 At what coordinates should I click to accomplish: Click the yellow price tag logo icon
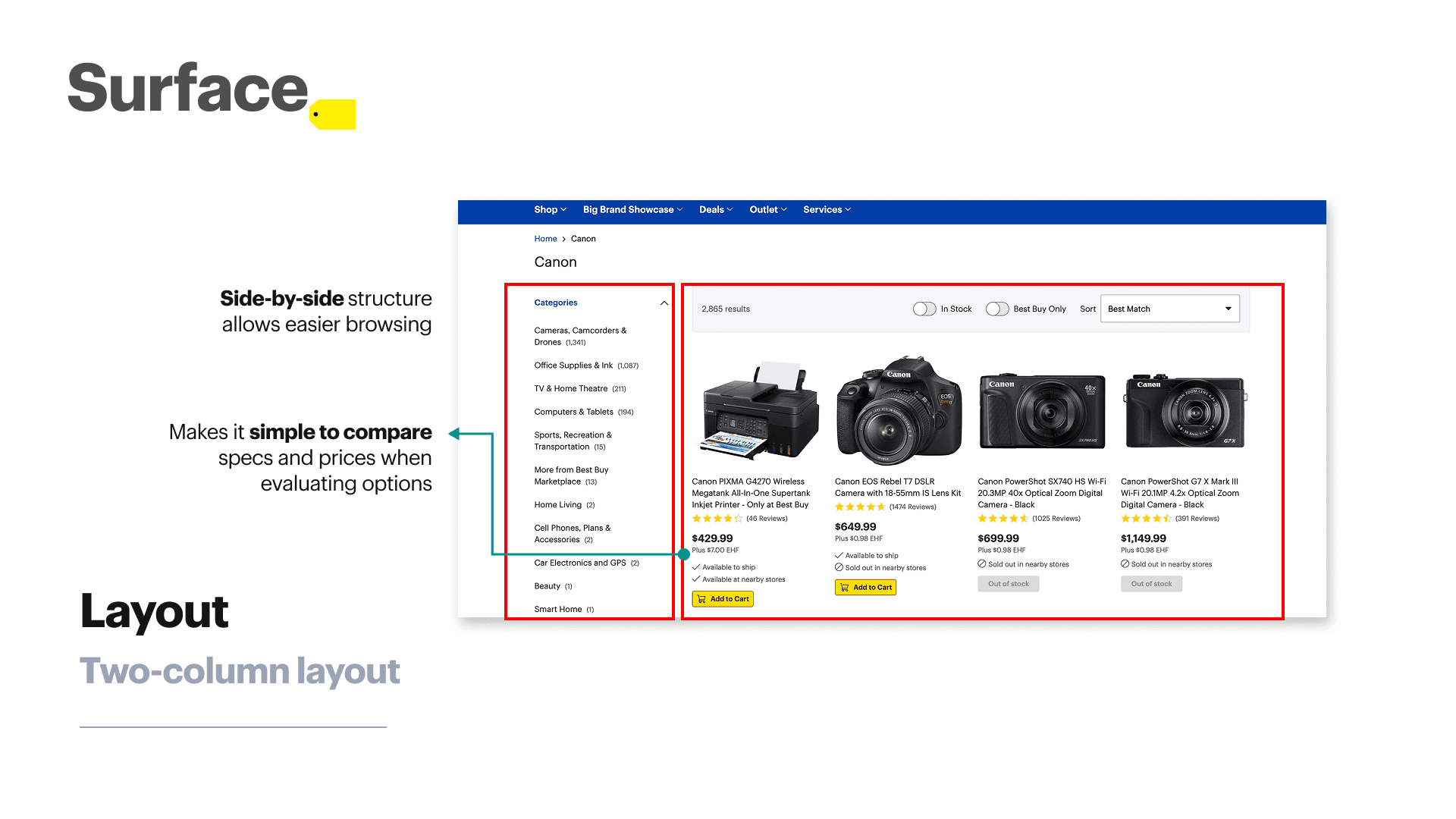coord(334,114)
